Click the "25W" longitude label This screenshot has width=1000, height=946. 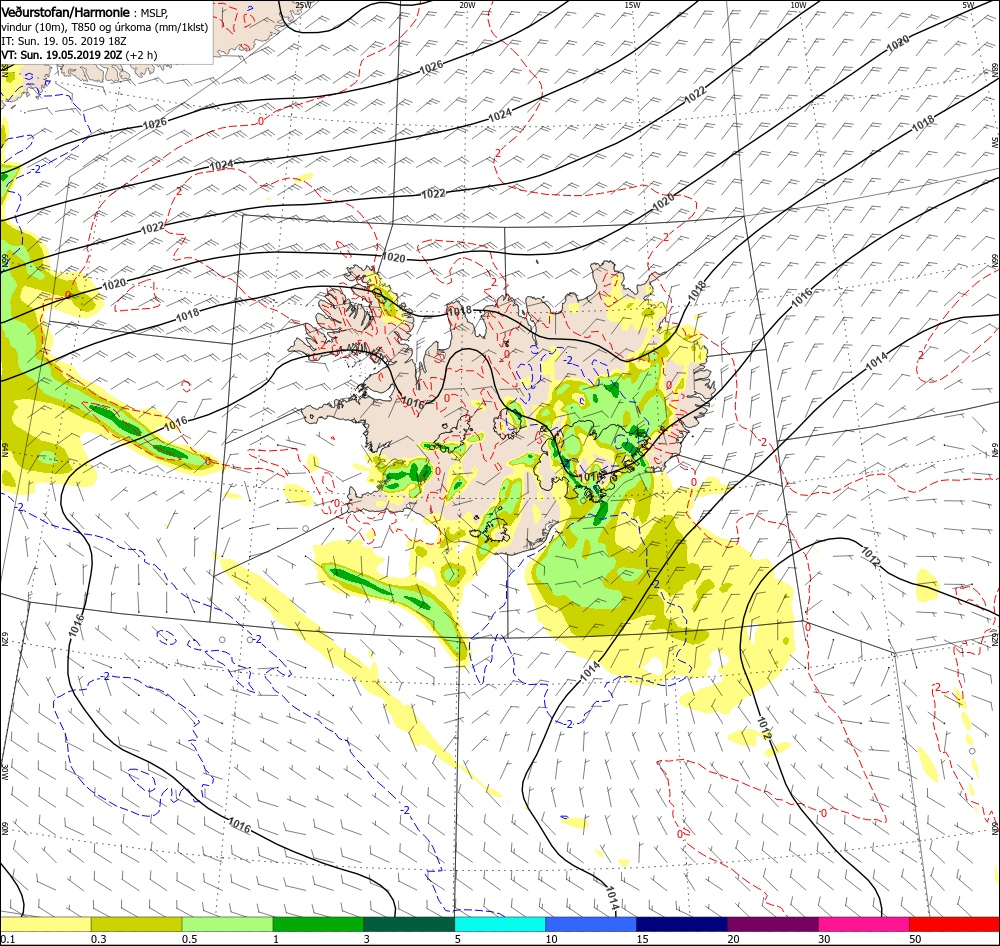[304, 5]
